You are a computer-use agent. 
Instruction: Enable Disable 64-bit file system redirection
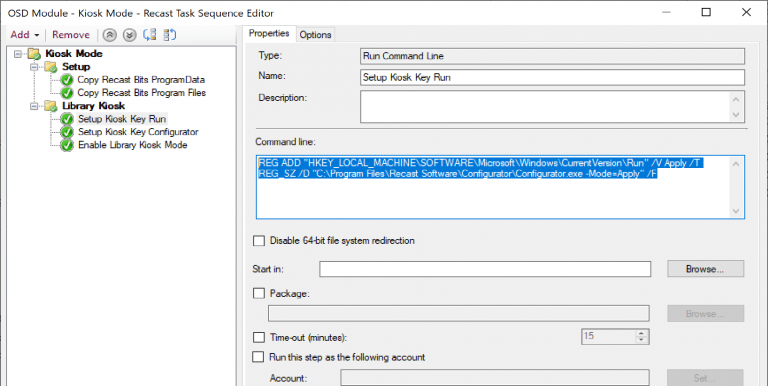click(x=258, y=241)
